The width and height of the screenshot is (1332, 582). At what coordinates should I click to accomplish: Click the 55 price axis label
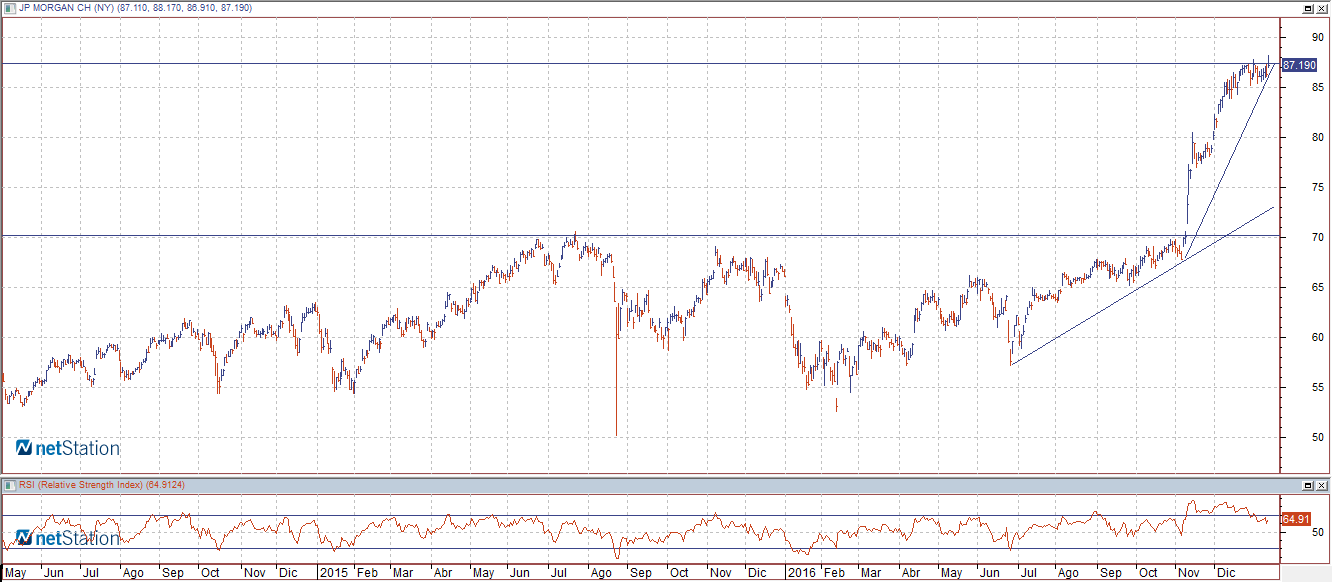[x=1318, y=387]
